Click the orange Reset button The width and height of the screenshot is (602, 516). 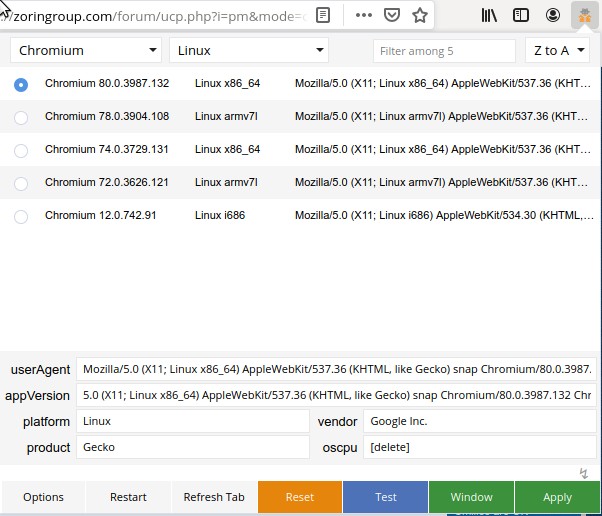click(299, 497)
